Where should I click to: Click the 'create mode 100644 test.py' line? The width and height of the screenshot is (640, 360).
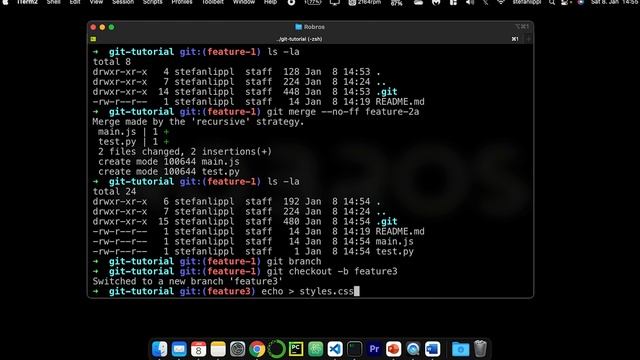(169, 172)
